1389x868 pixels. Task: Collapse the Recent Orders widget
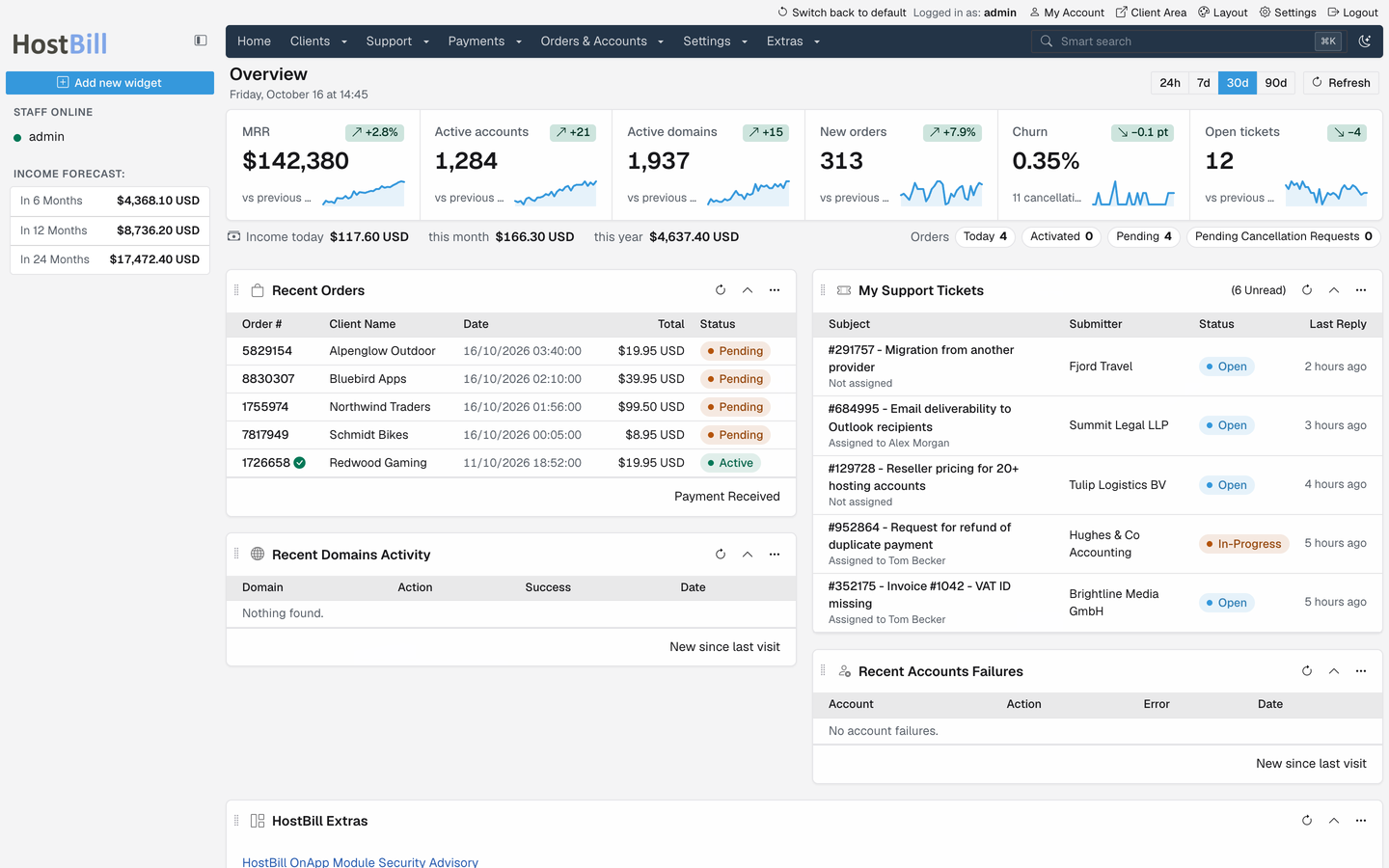(748, 290)
